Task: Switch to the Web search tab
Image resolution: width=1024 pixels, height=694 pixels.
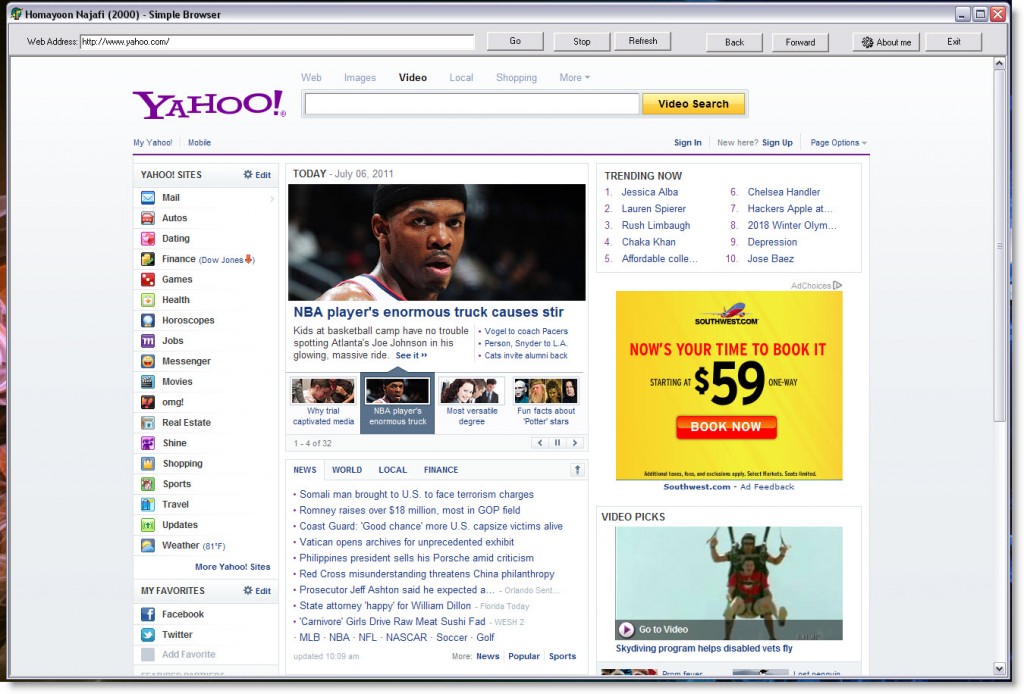Action: click(x=311, y=78)
